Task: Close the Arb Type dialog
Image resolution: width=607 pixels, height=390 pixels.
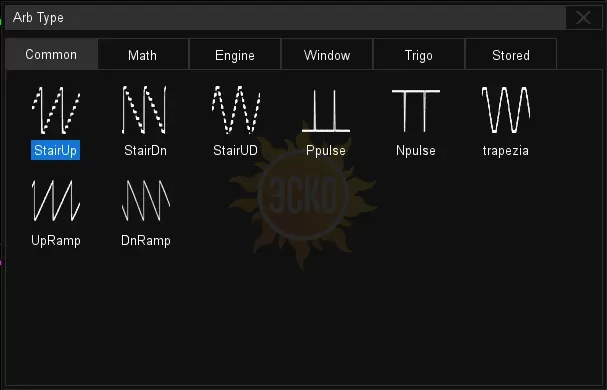Action: click(x=583, y=17)
